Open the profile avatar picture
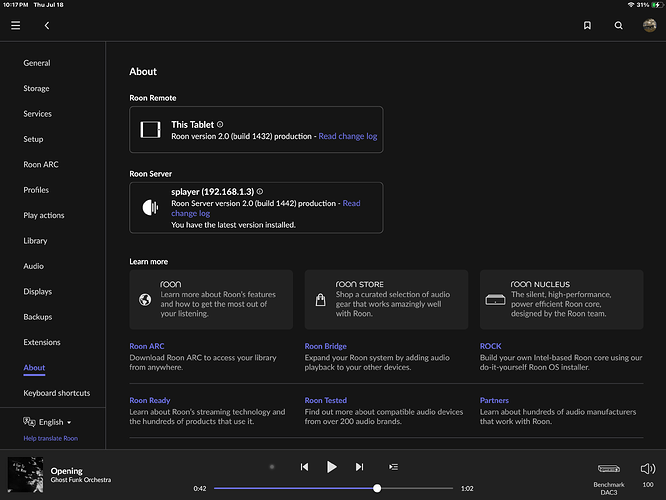This screenshot has width=666, height=500. click(649, 25)
